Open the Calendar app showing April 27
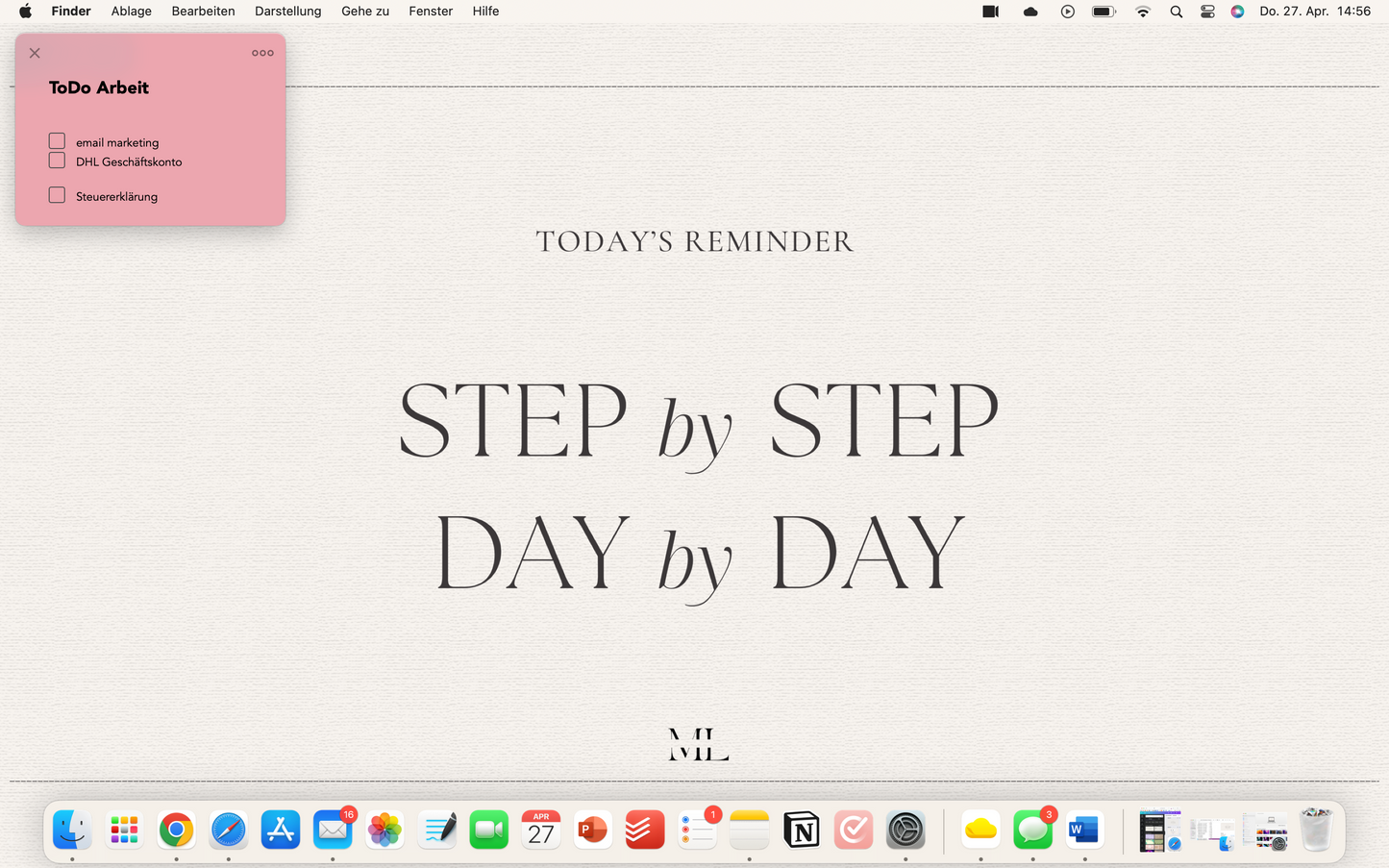This screenshot has height=868, width=1389. [x=540, y=830]
